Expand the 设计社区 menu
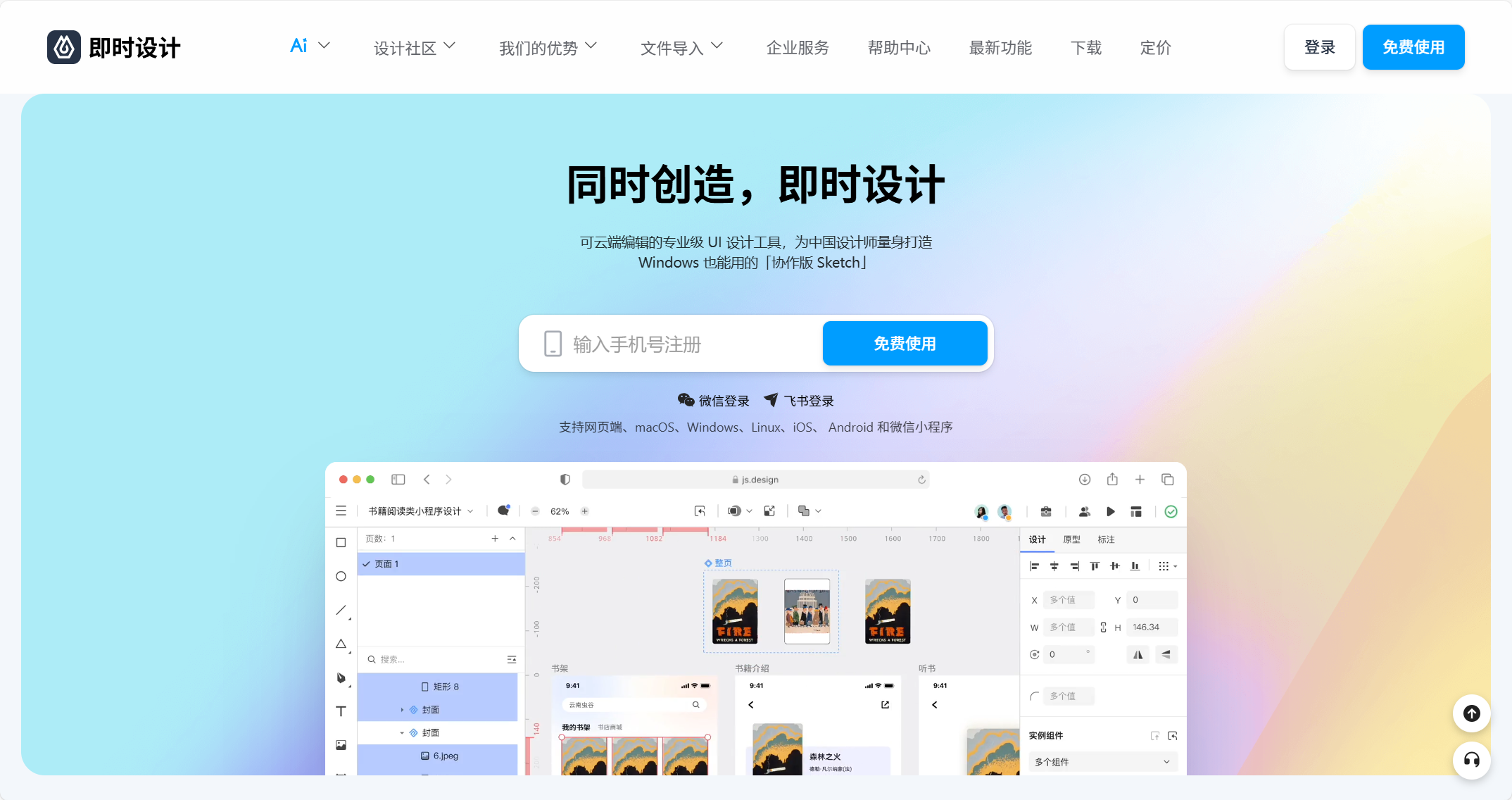The width and height of the screenshot is (1512, 800). (x=415, y=48)
